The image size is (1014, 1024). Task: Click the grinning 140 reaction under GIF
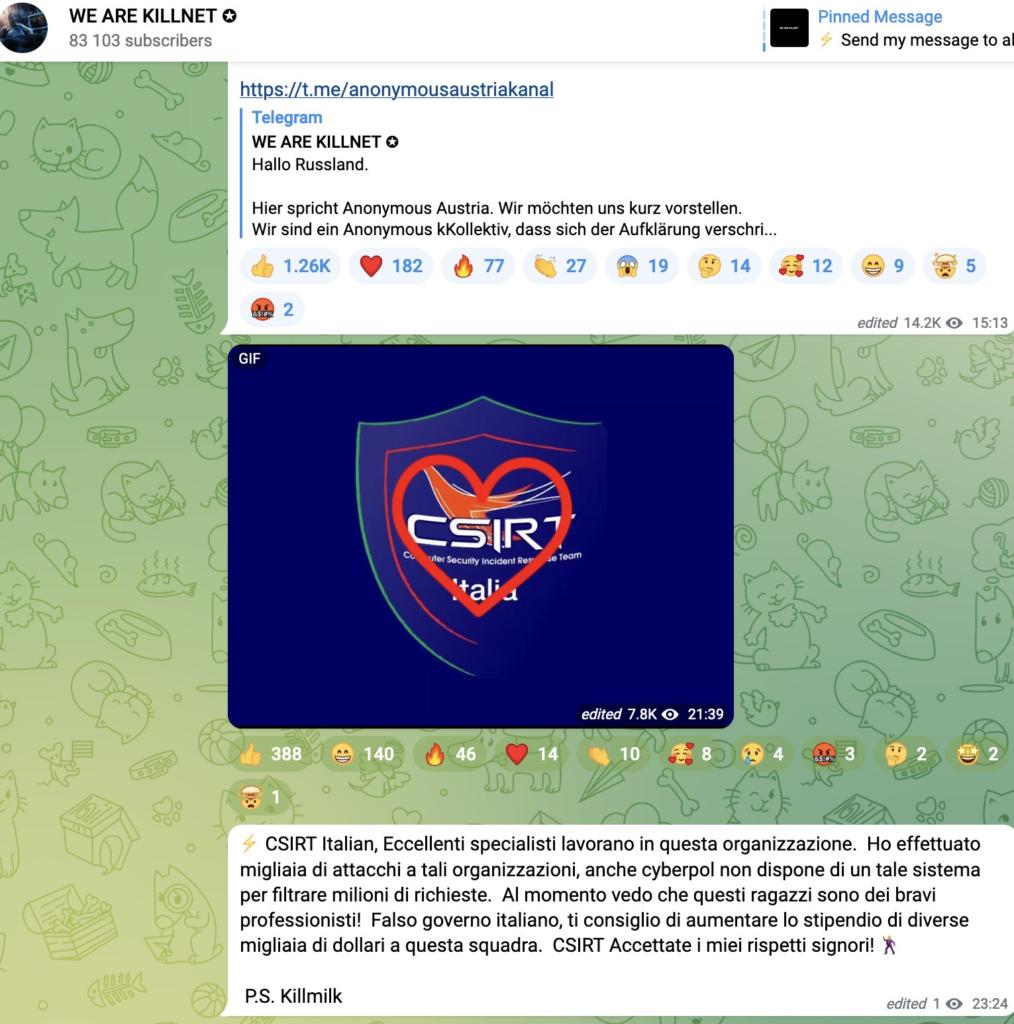tap(362, 754)
